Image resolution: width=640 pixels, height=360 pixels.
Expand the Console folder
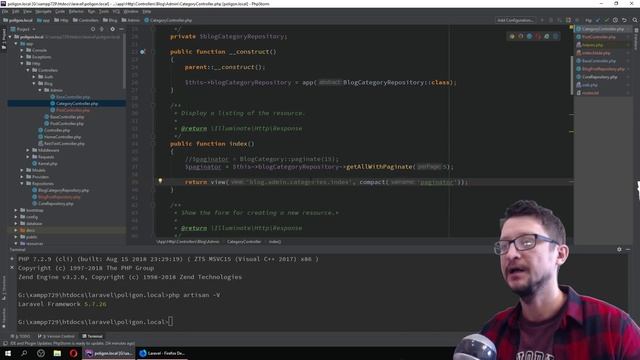(22, 50)
